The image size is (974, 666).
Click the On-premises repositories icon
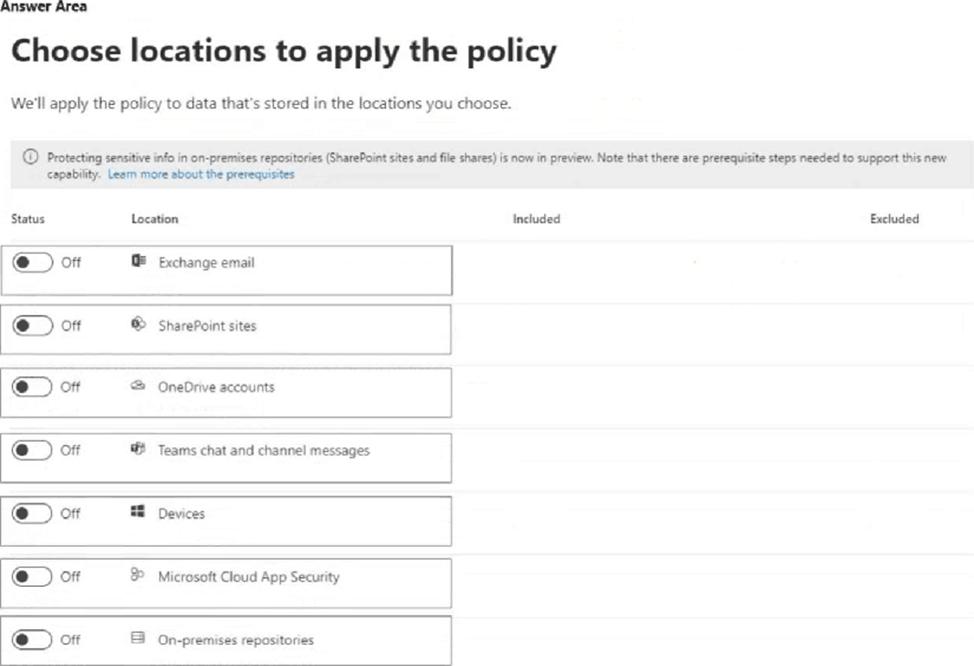[138, 638]
